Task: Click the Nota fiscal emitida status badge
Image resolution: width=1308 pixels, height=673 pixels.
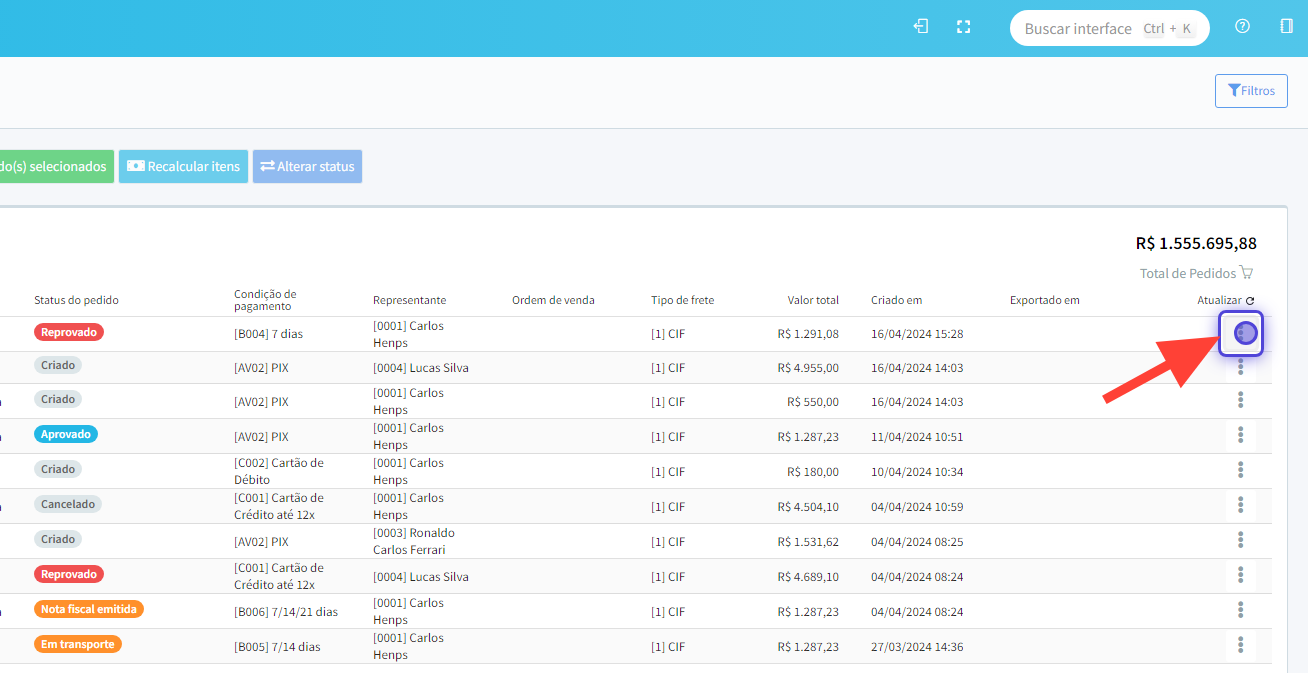Action: 89,609
